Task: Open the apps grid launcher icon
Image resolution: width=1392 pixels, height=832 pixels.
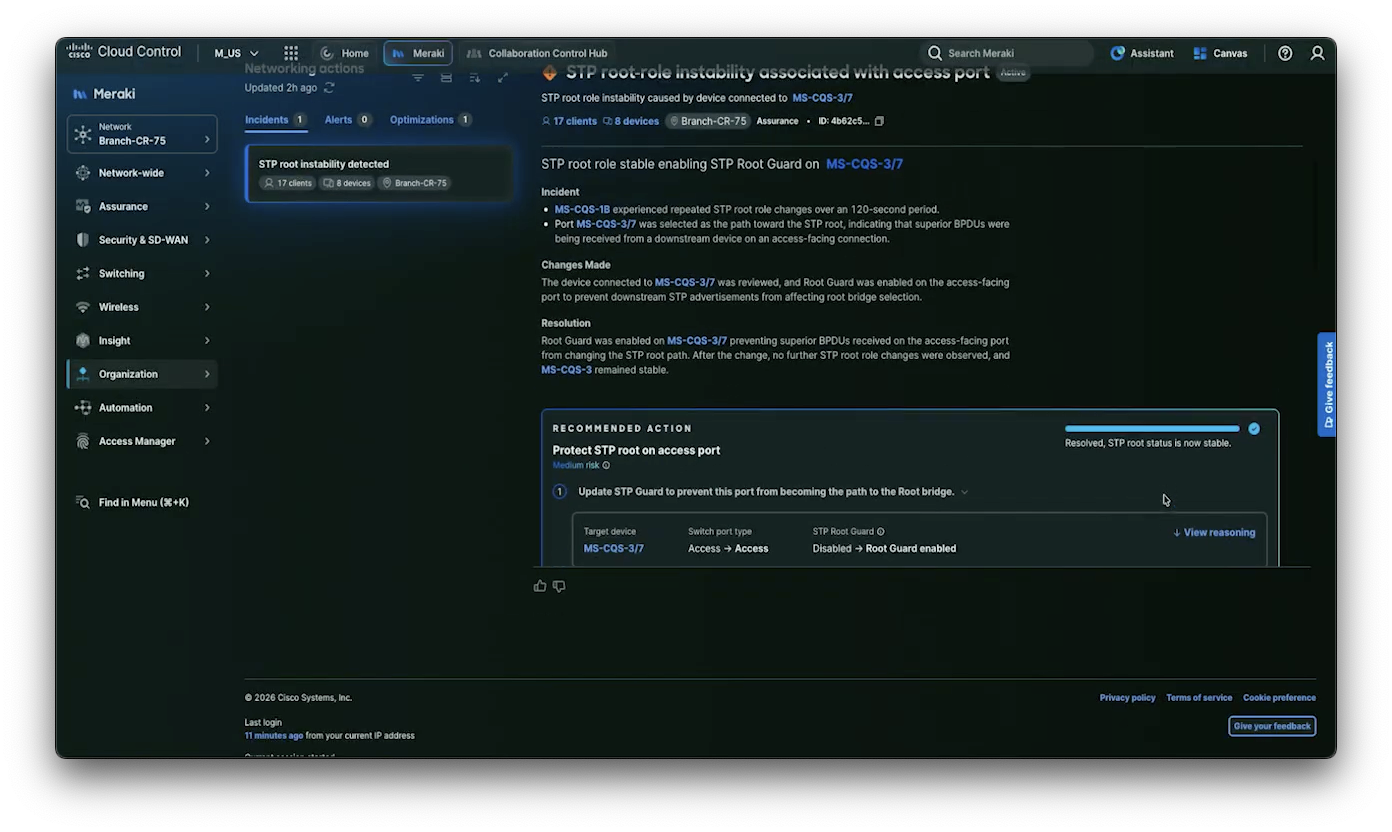Action: point(291,53)
